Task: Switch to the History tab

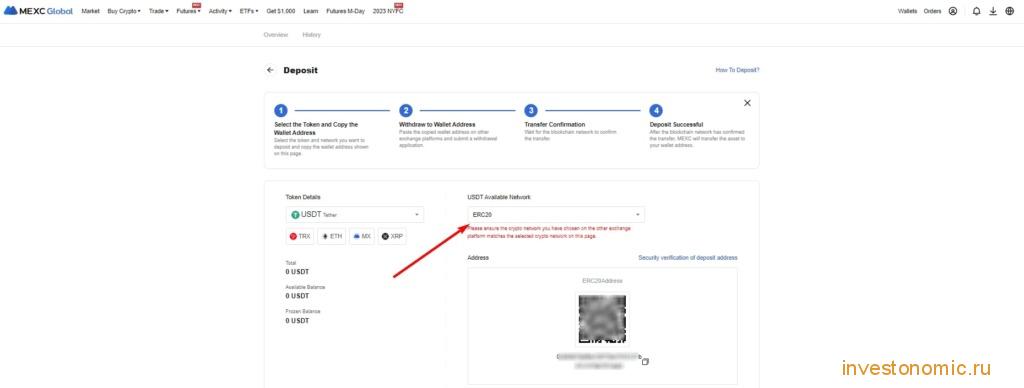Action: (x=312, y=35)
